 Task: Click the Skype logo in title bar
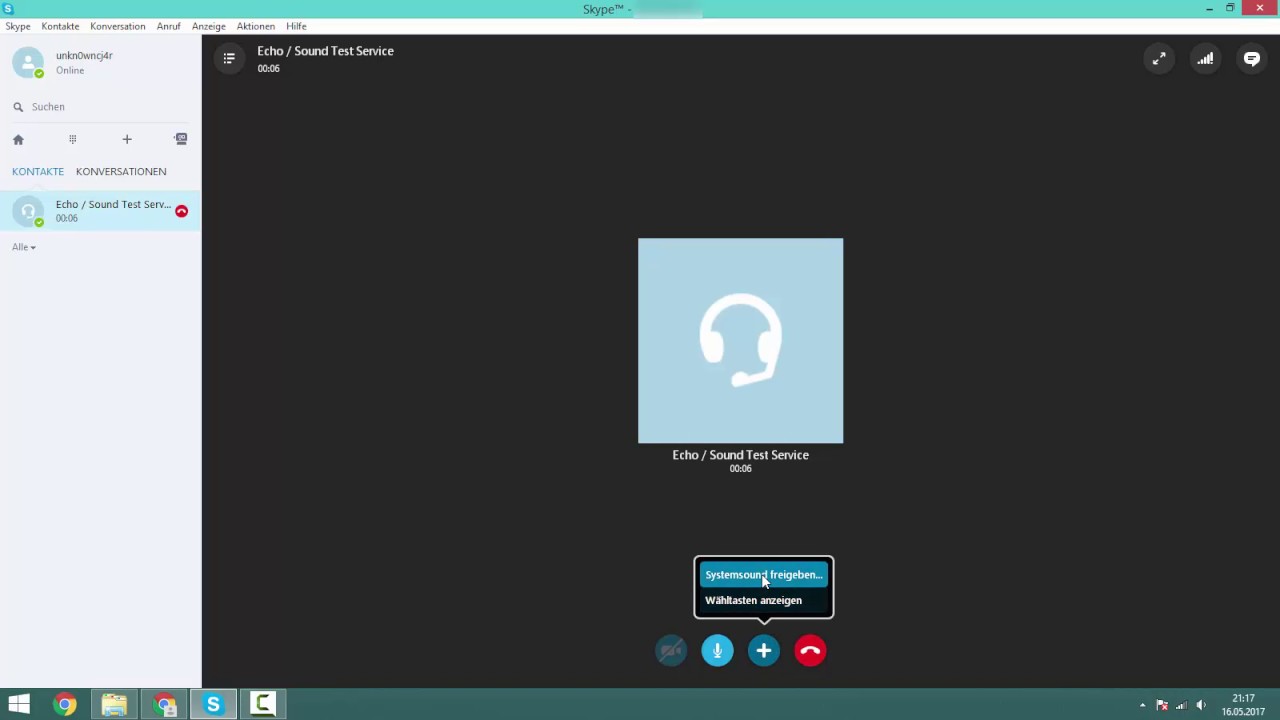[9, 8]
